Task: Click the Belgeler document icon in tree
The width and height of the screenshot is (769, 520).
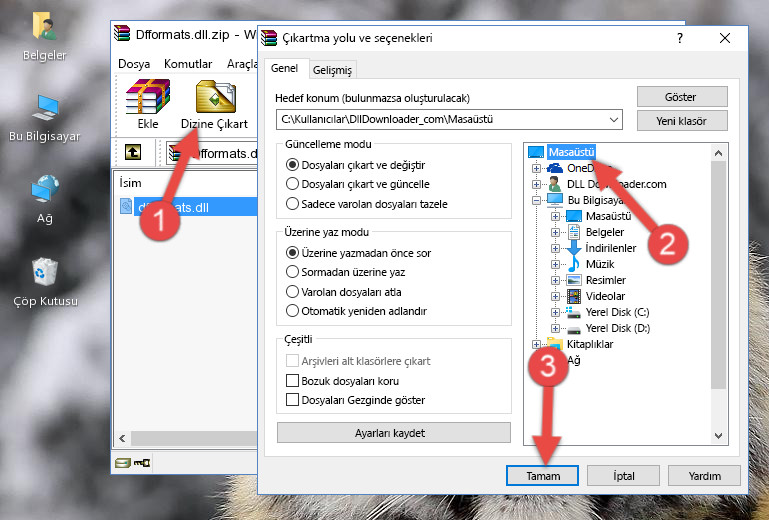Action: pyautogui.click(x=573, y=232)
